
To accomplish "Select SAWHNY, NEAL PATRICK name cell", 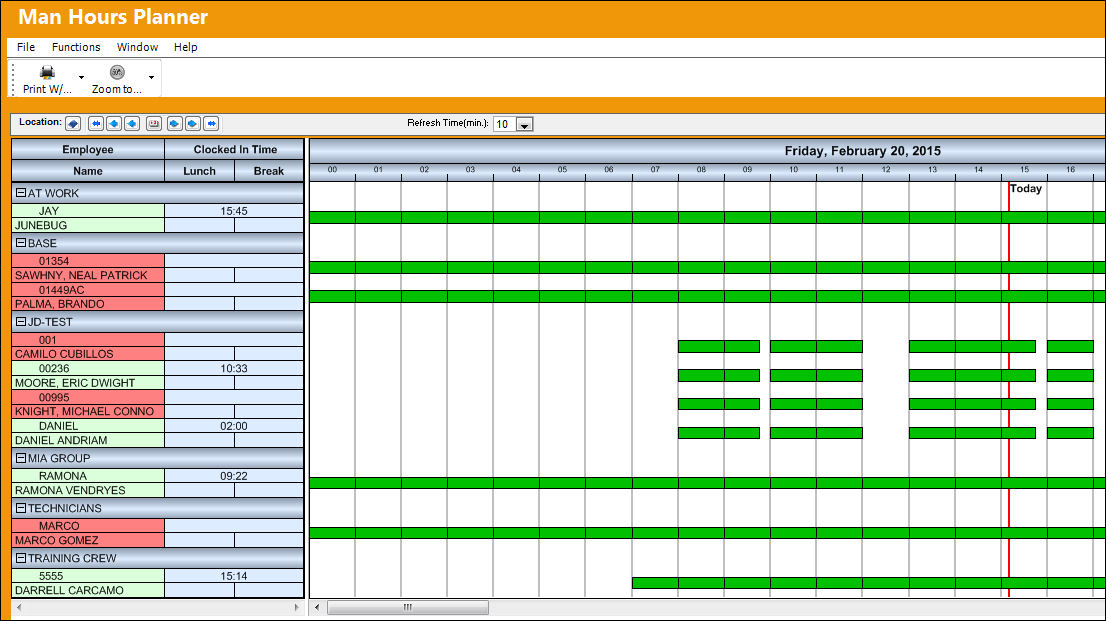I will coord(88,275).
